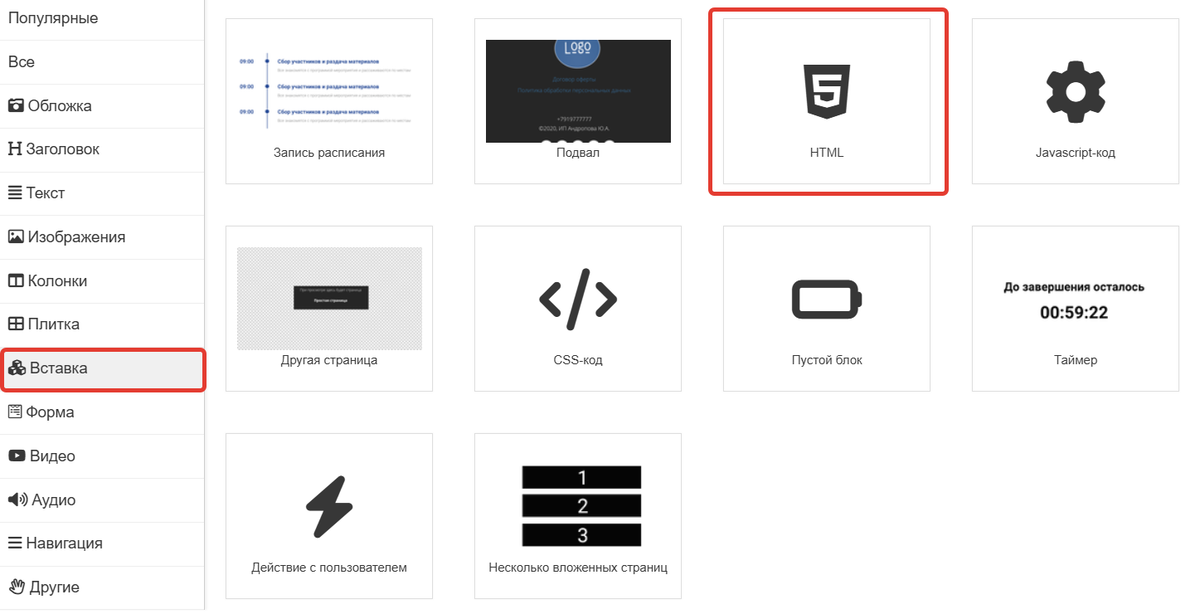Screen dimensions: 1200x614
Task: Click the cubes icon beside Вставка
Action: tap(16, 368)
